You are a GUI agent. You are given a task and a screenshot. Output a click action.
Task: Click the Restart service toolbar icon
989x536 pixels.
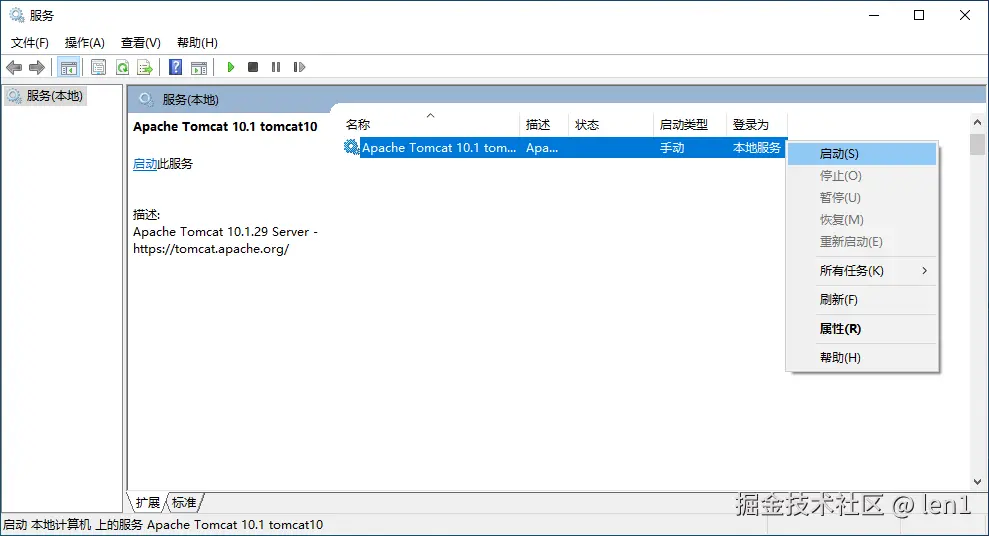tap(299, 67)
